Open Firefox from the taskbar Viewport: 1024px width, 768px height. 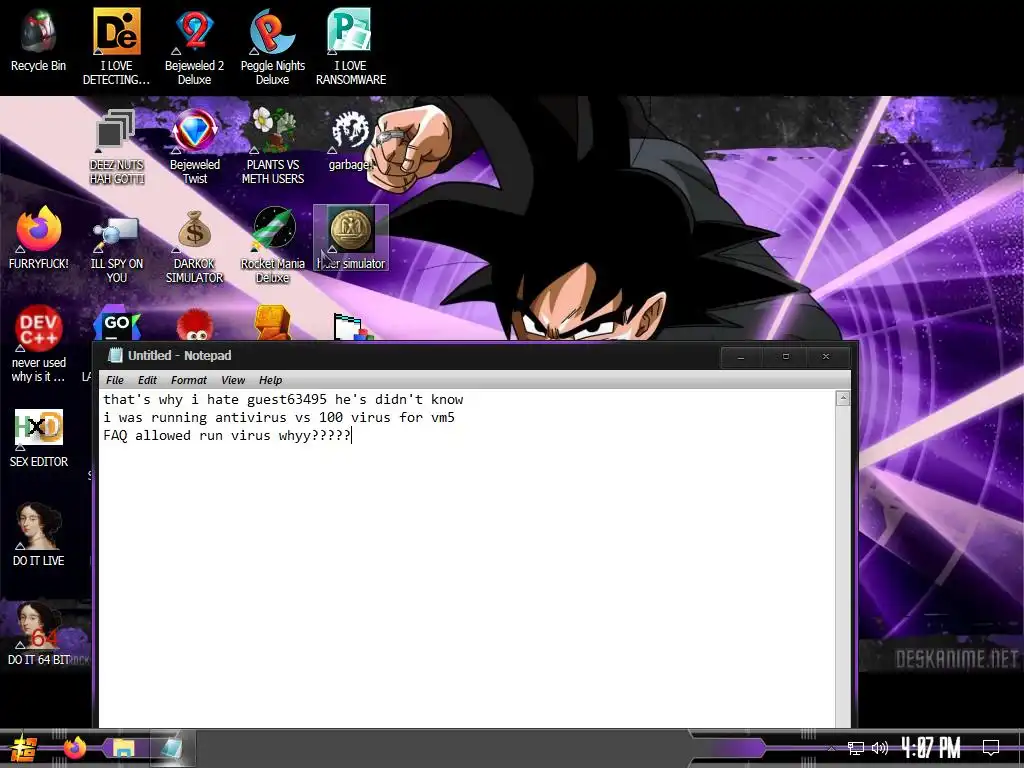tap(74, 748)
